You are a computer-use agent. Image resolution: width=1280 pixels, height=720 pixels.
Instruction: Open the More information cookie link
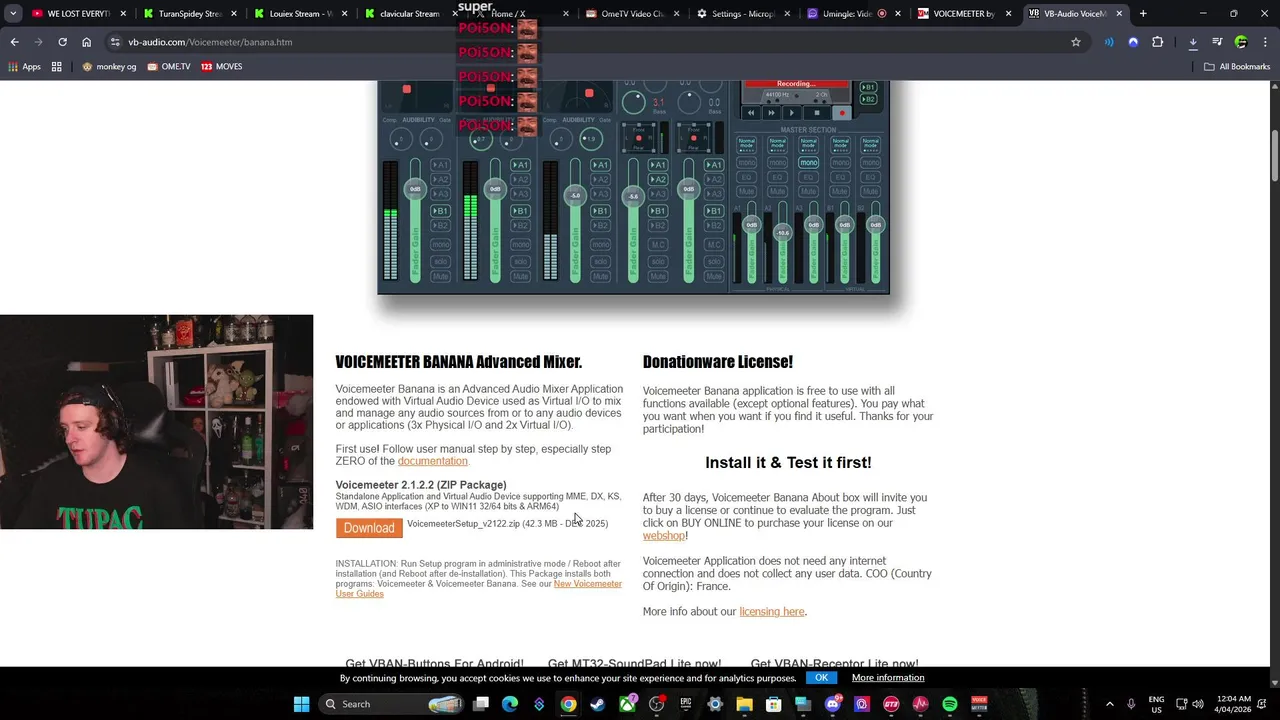click(888, 677)
